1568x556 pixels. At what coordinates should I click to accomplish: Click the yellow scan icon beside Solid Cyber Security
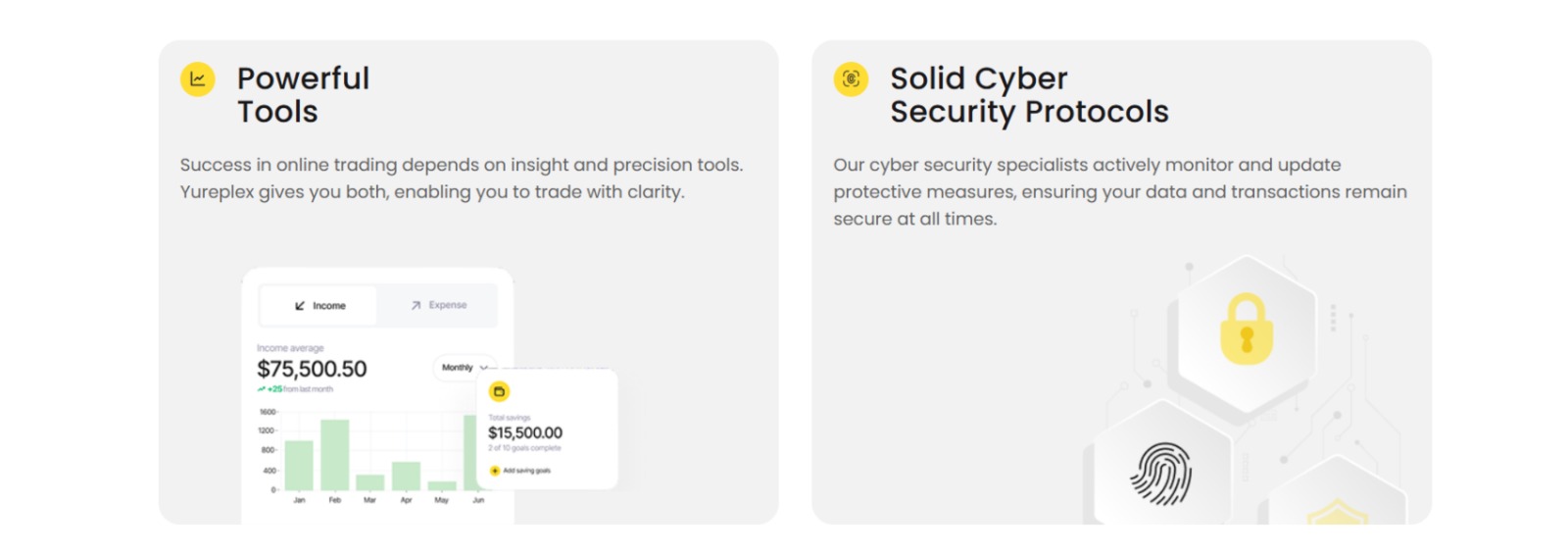coord(851,79)
